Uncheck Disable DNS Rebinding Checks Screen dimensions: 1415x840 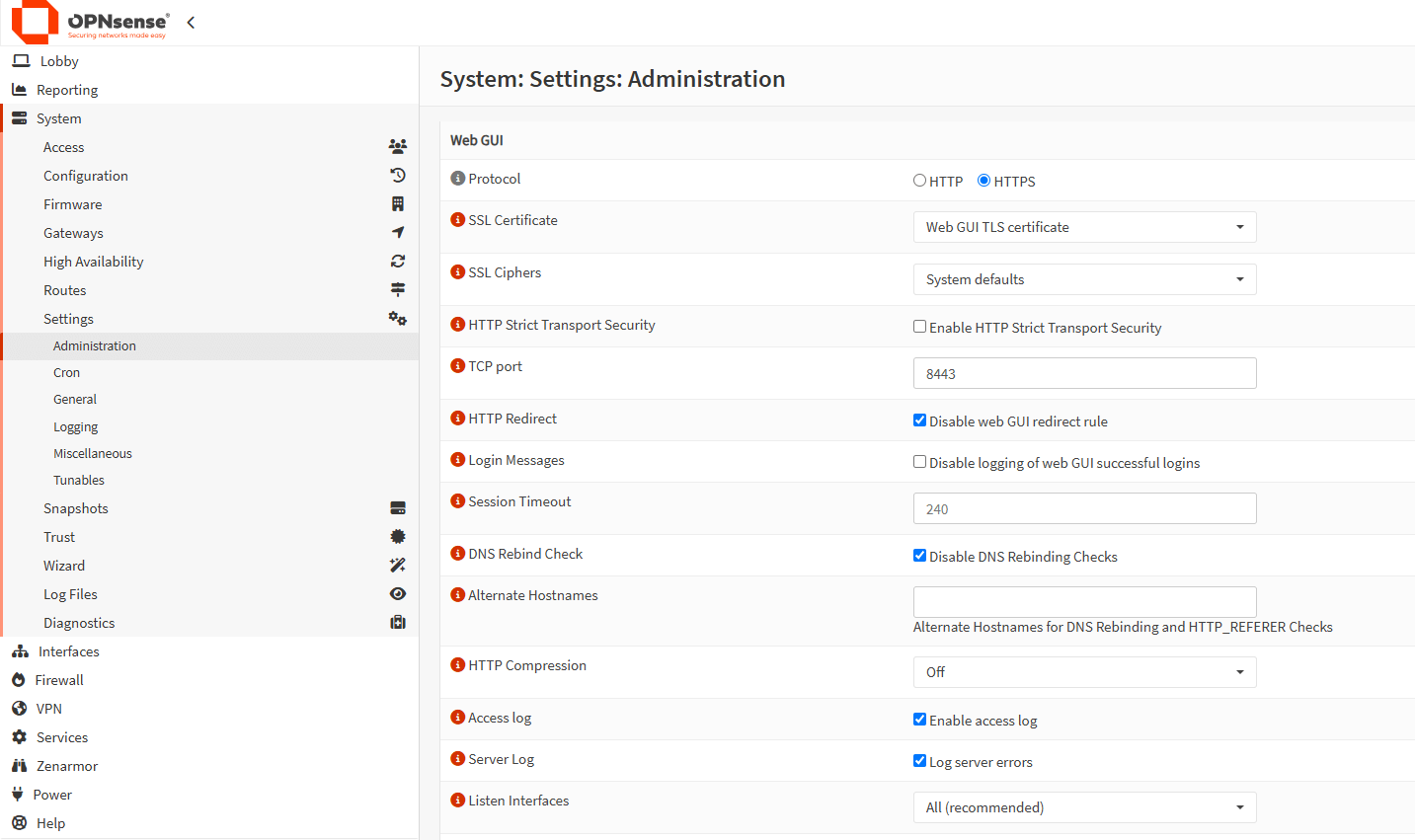click(x=919, y=556)
